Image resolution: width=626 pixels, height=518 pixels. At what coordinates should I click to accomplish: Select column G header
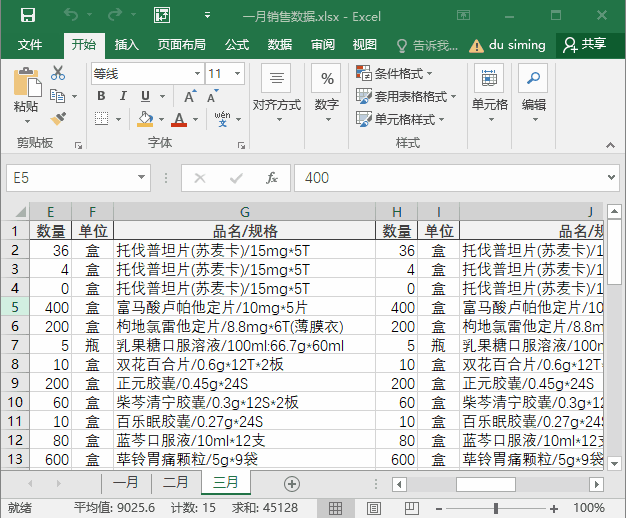(x=245, y=211)
